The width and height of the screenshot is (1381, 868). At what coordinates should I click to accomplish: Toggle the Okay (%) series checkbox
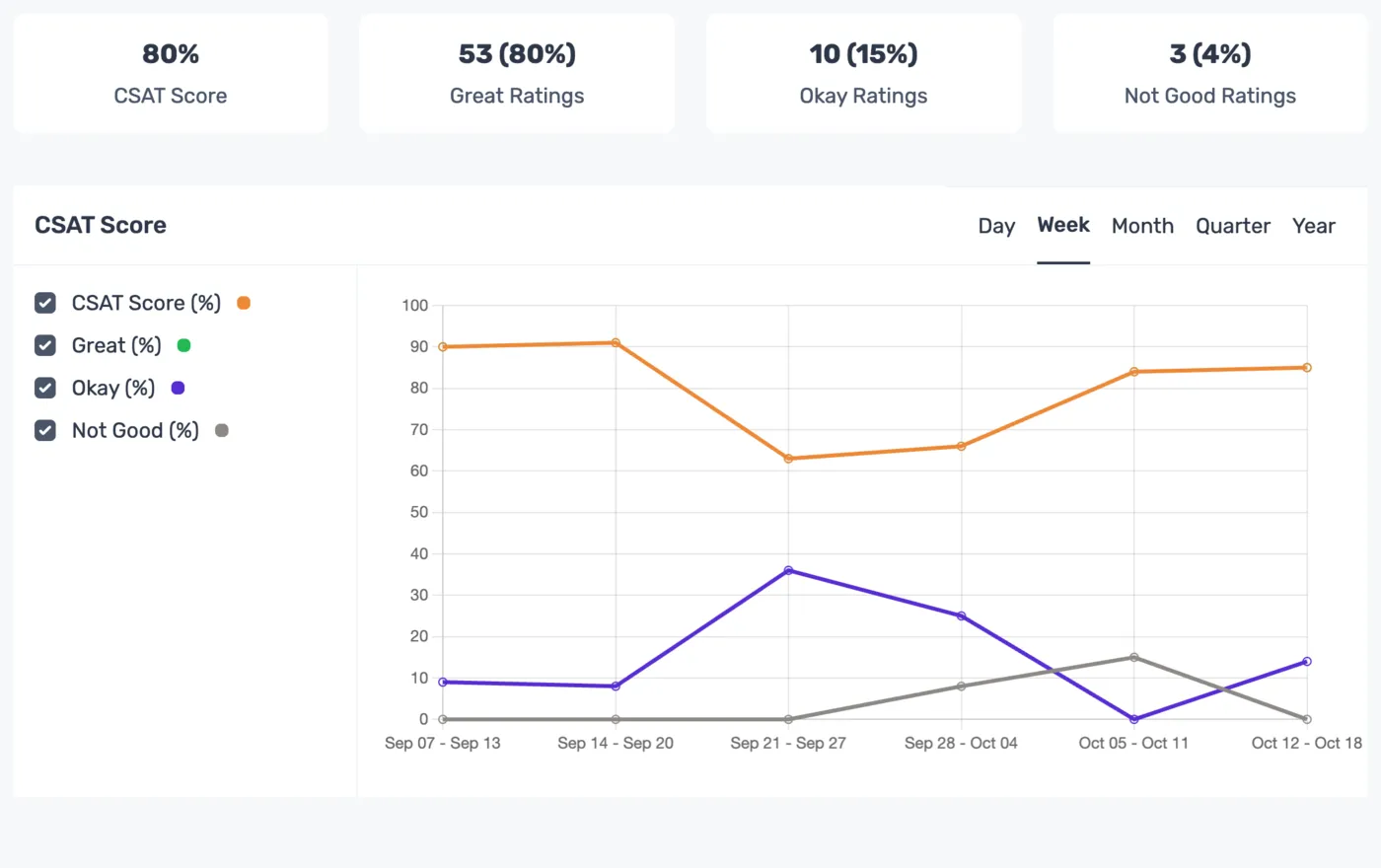(x=45, y=388)
